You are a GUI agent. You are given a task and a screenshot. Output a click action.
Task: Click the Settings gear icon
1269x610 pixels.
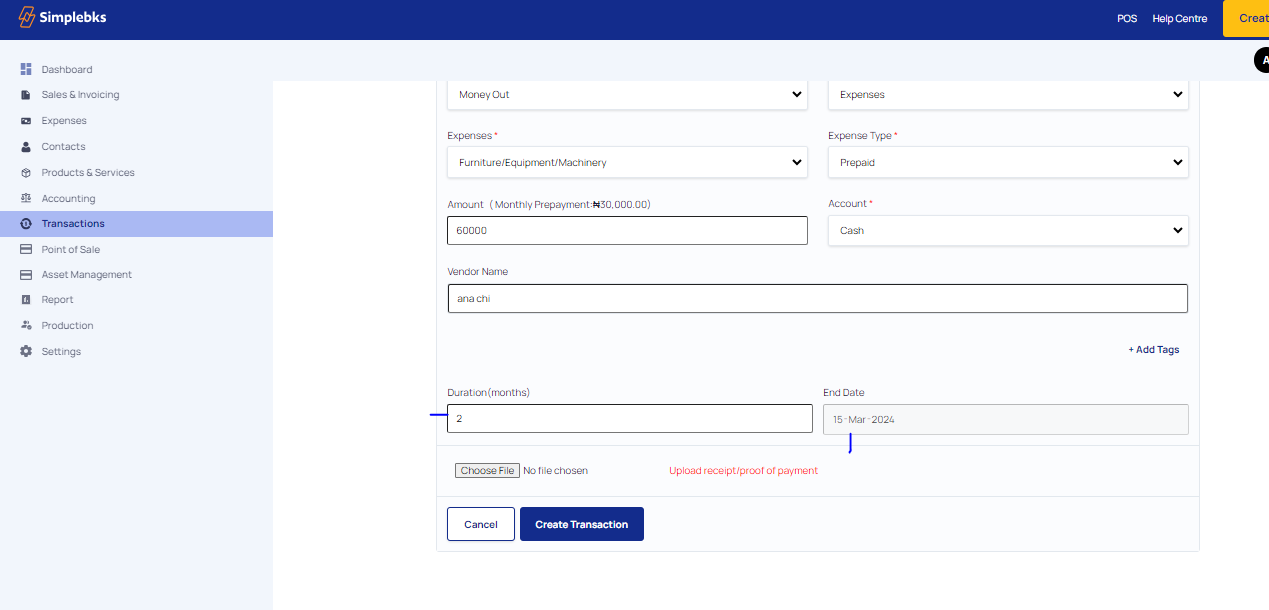(x=26, y=352)
